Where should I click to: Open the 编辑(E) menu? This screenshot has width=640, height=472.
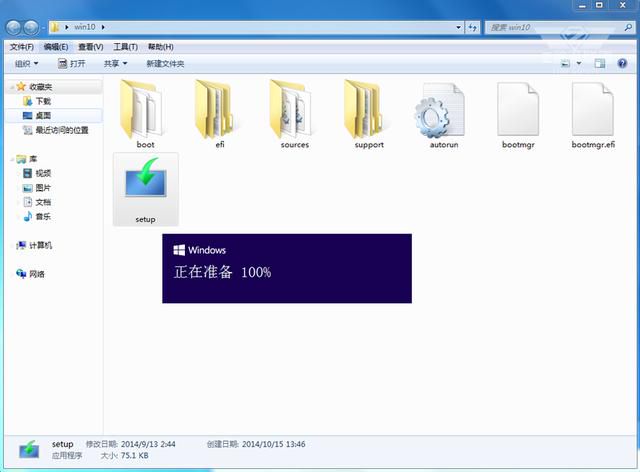[x=56, y=47]
